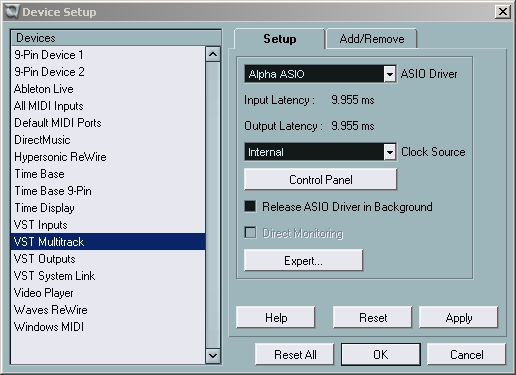Toggle Release ASIO Driver in Background
The height and width of the screenshot is (375, 516).
(x=250, y=206)
